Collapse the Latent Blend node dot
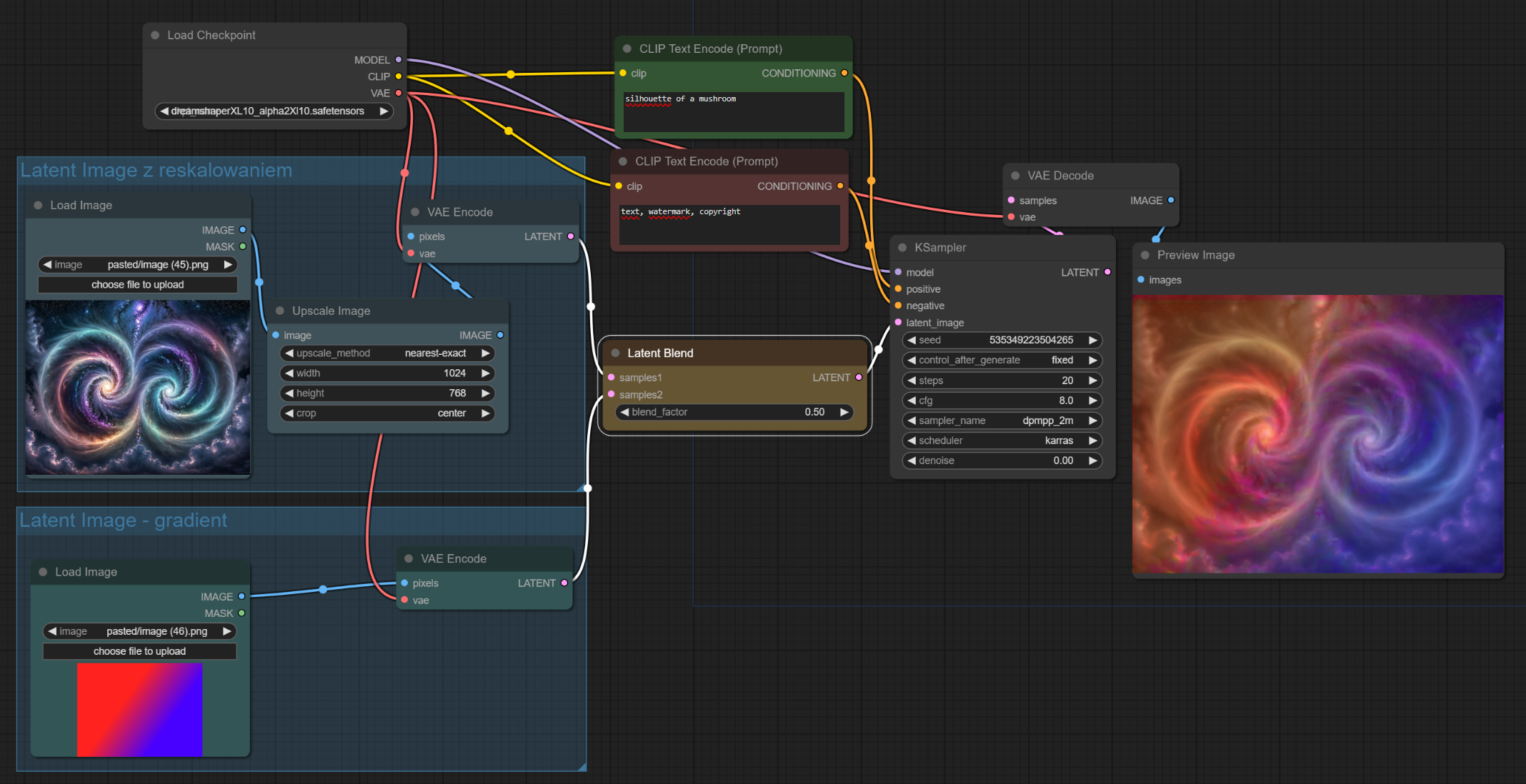This screenshot has width=1526, height=784. (615, 353)
